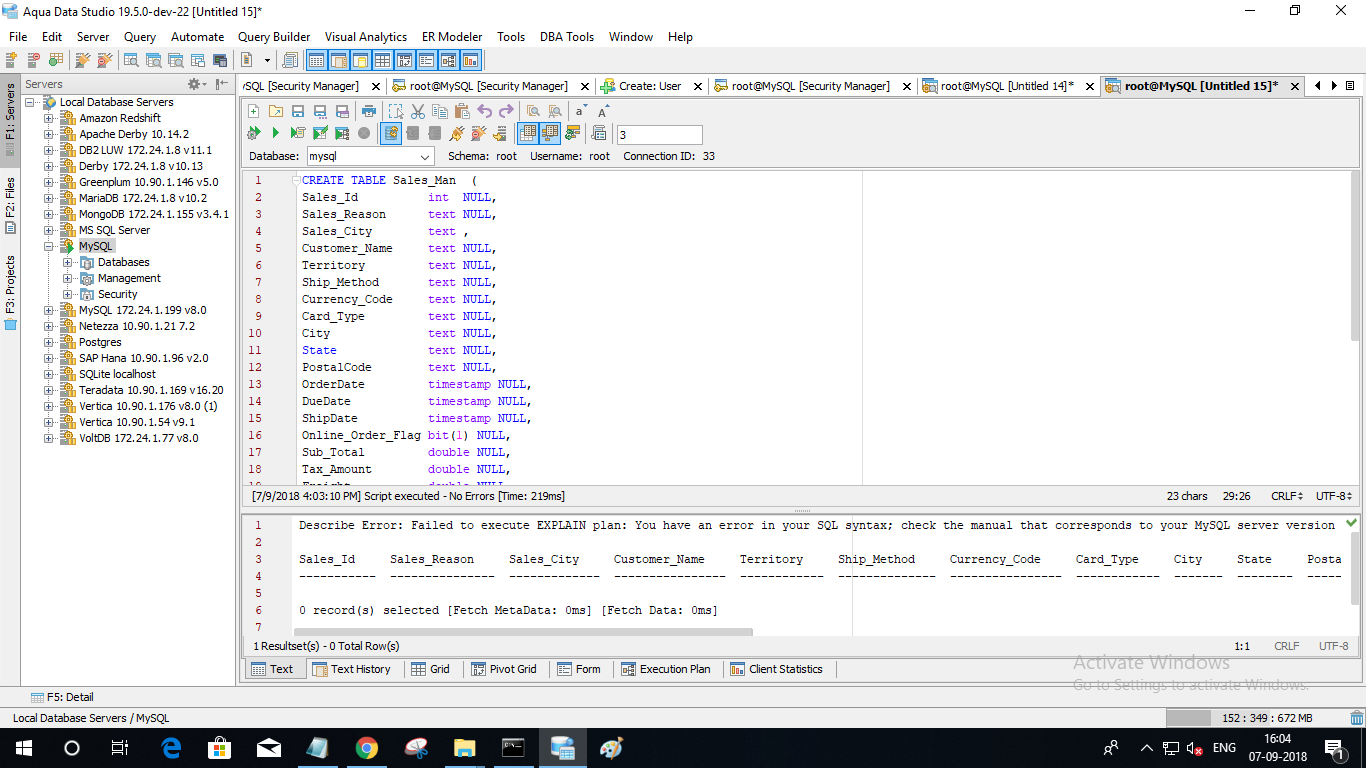Close the Untitled 15 tab
The image size is (1366, 768).
pyautogui.click(x=1294, y=86)
